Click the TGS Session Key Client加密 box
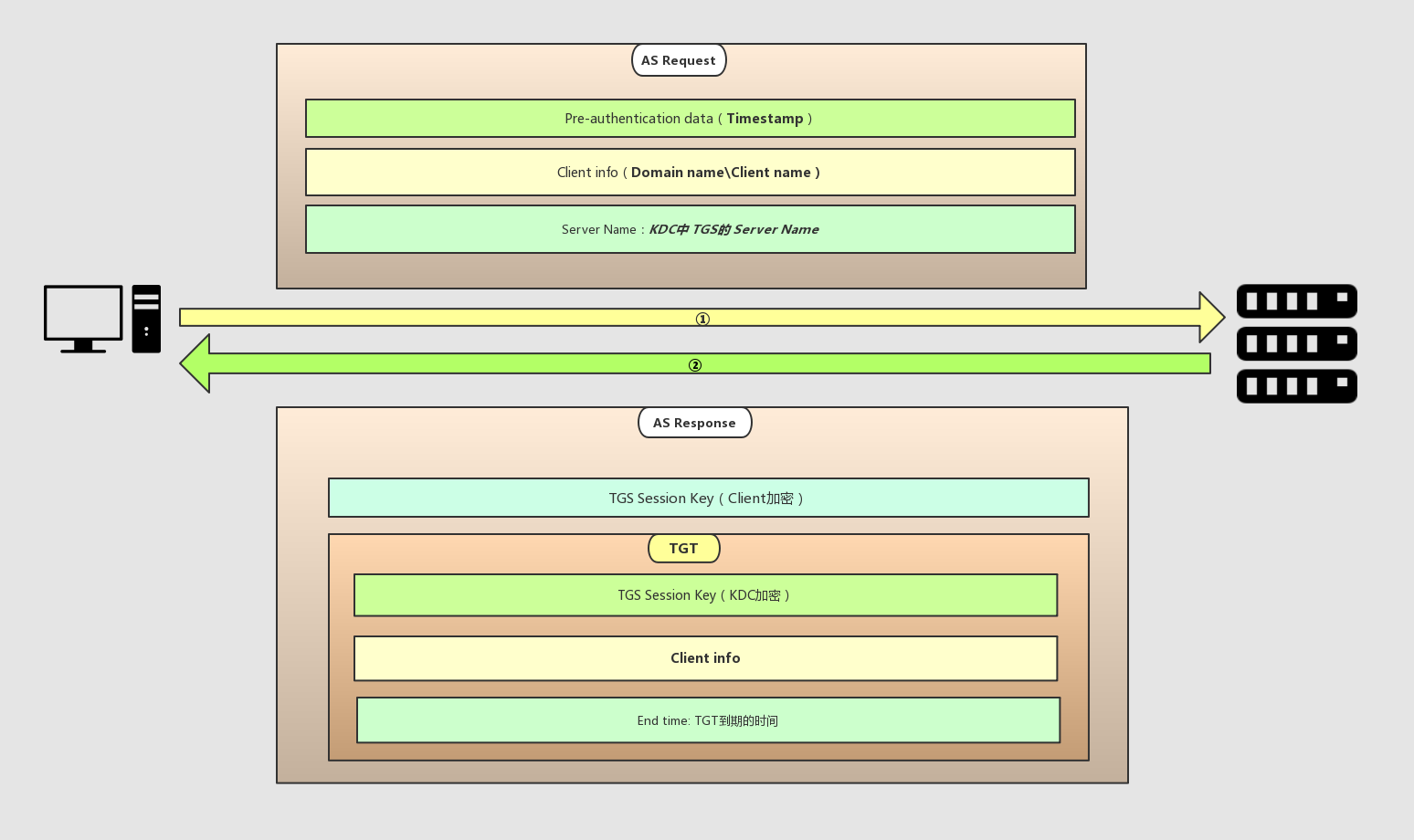 click(708, 499)
